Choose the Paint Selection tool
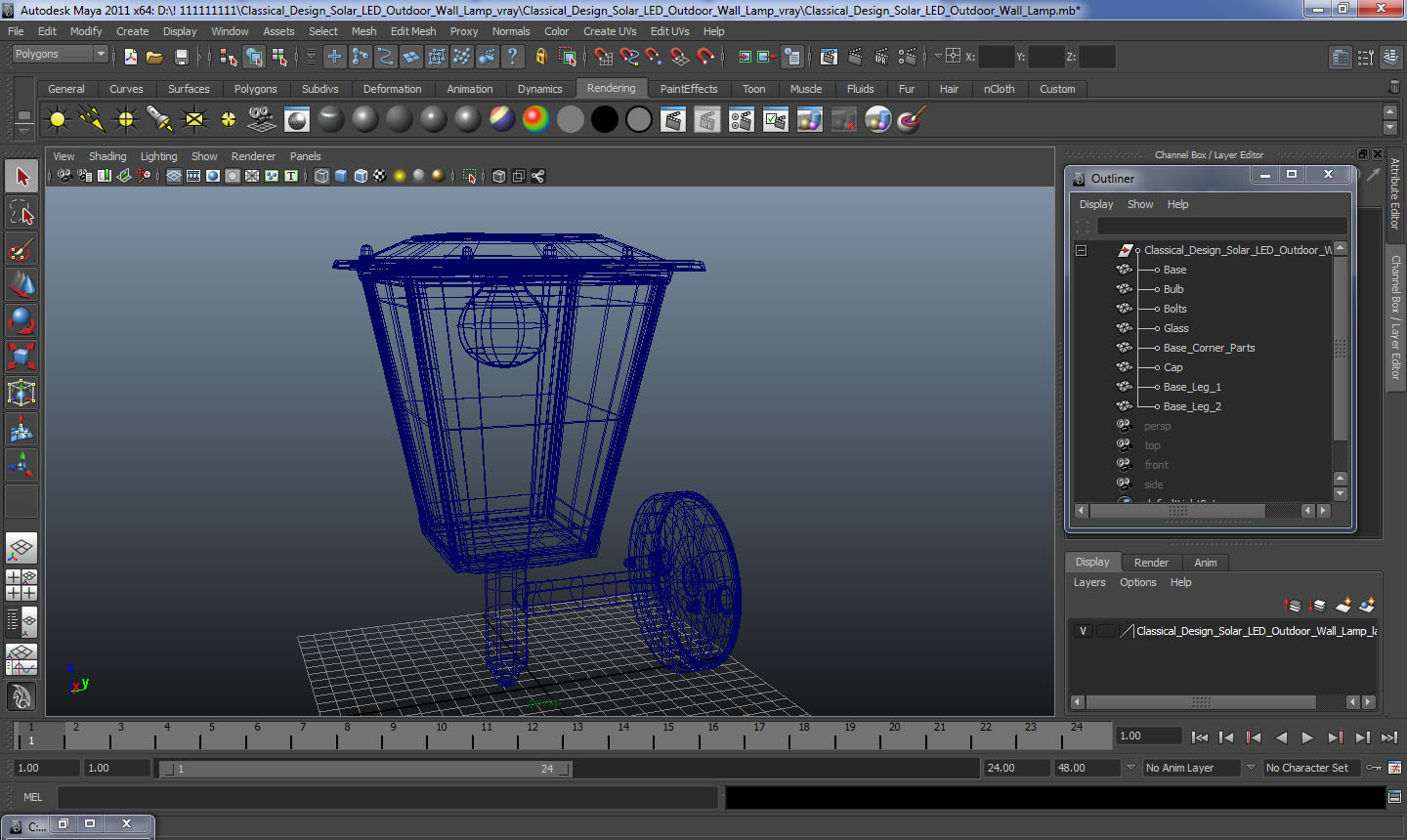The width and height of the screenshot is (1407, 840). tap(21, 249)
